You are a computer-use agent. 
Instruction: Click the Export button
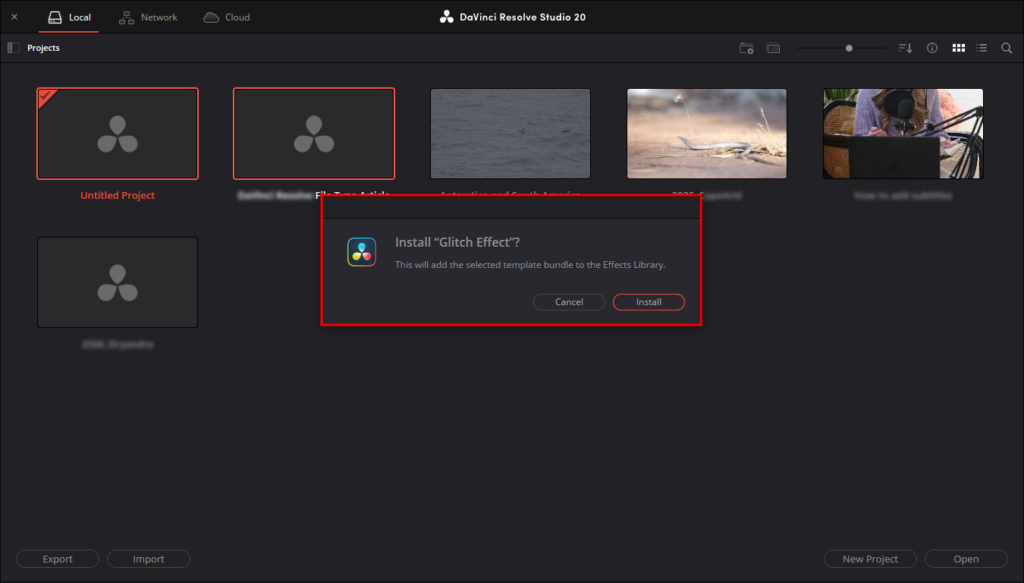[57, 559]
